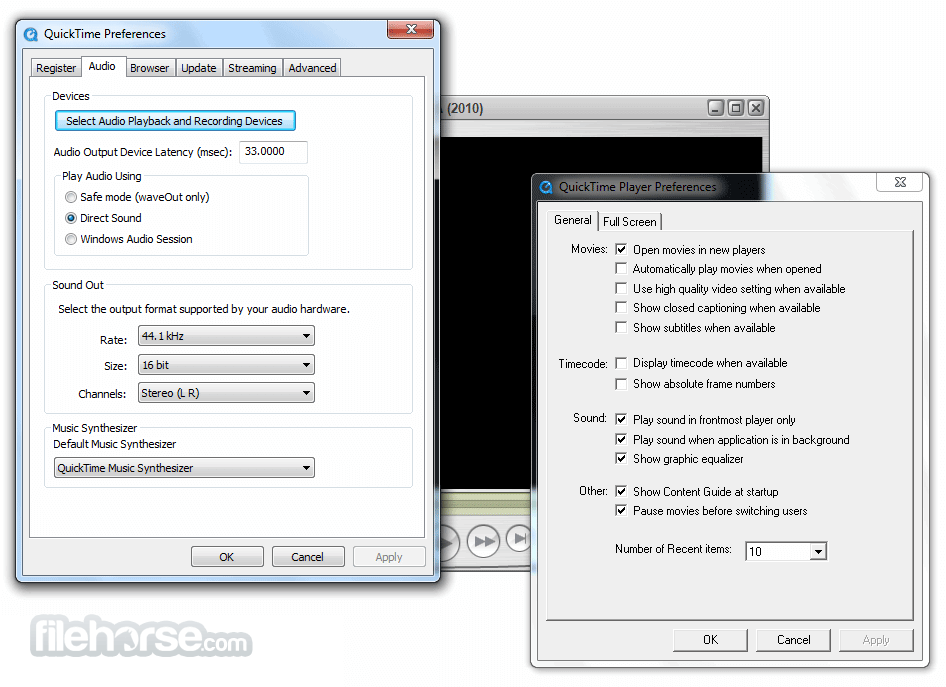Select the Audio tab
The width and height of the screenshot is (946, 687).
[x=102, y=66]
